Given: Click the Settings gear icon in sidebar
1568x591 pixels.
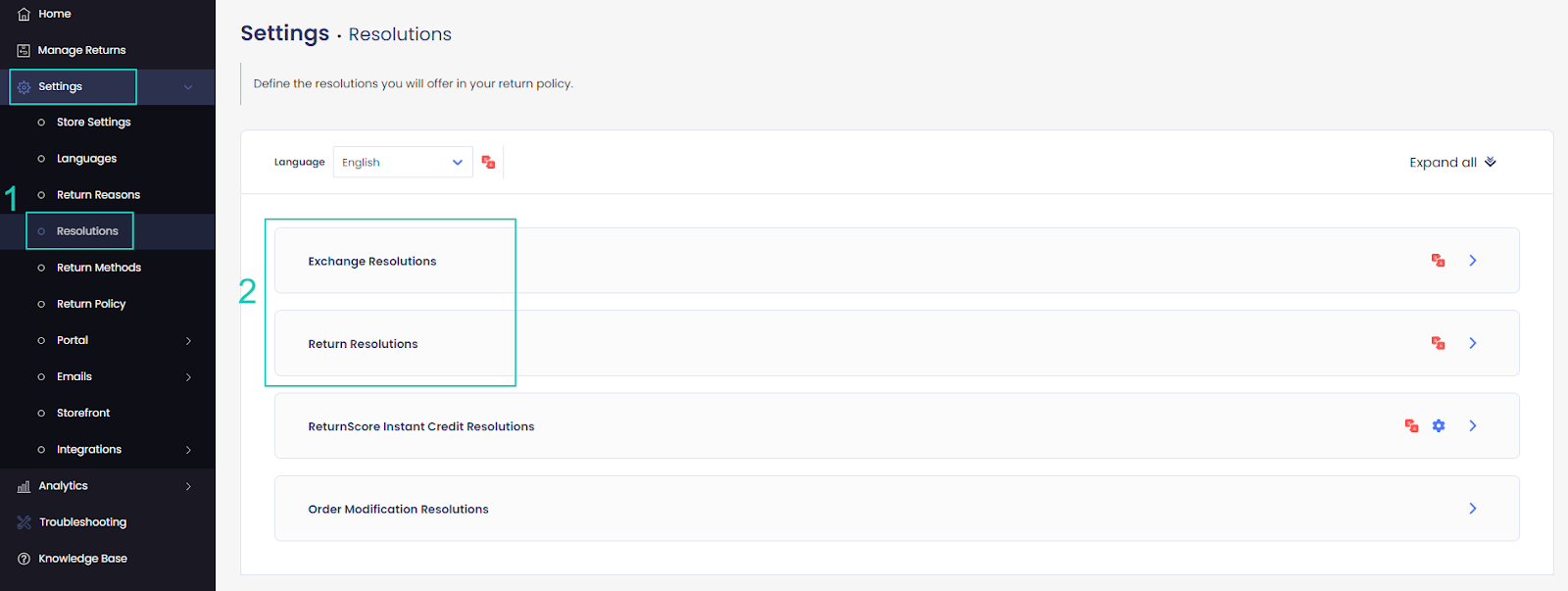Looking at the screenshot, I should point(24,87).
